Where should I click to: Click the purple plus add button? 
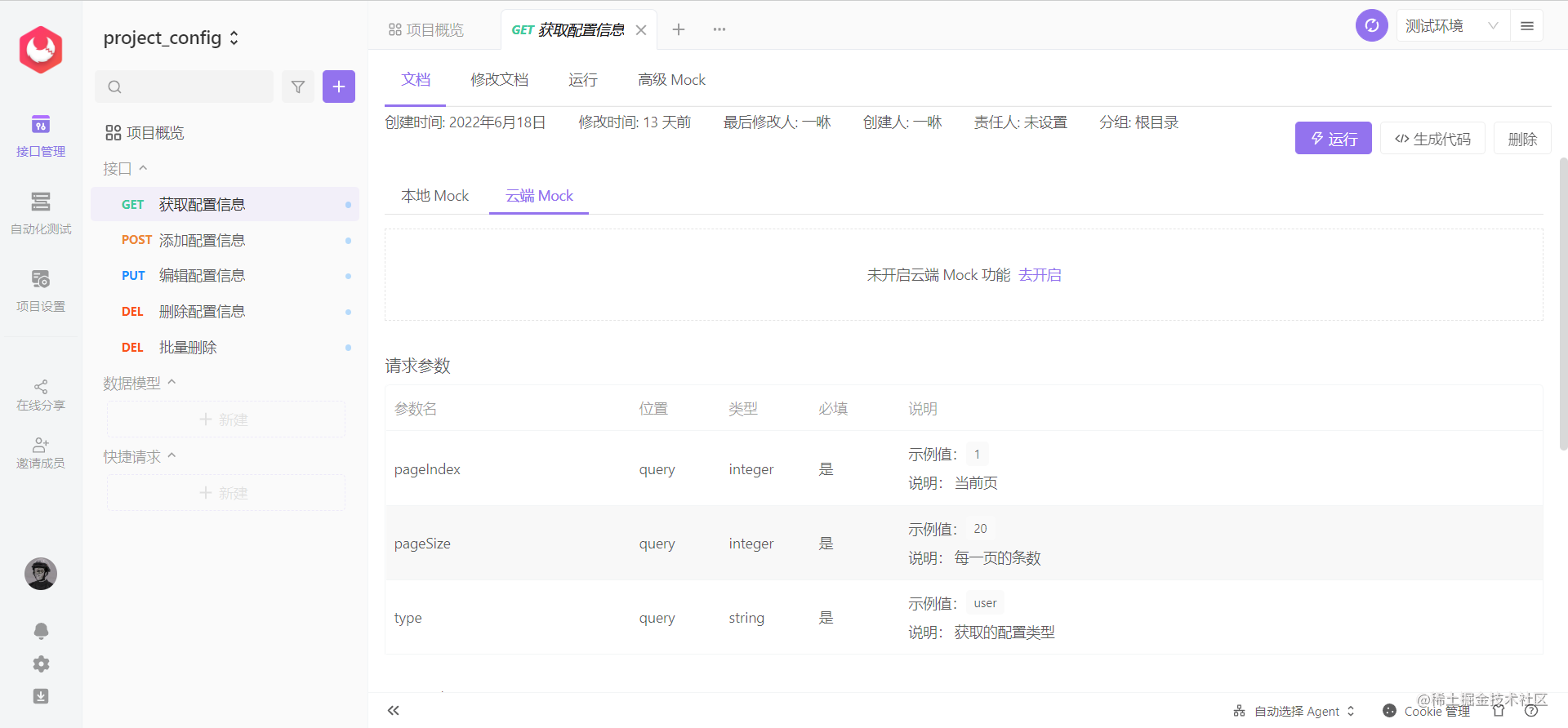point(339,87)
